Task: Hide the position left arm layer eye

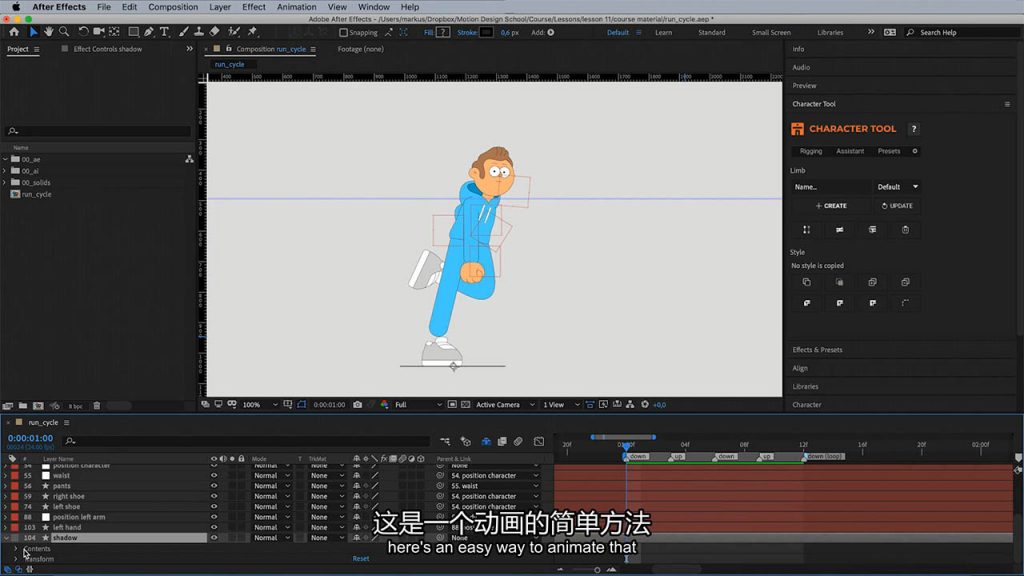Action: pyautogui.click(x=214, y=517)
